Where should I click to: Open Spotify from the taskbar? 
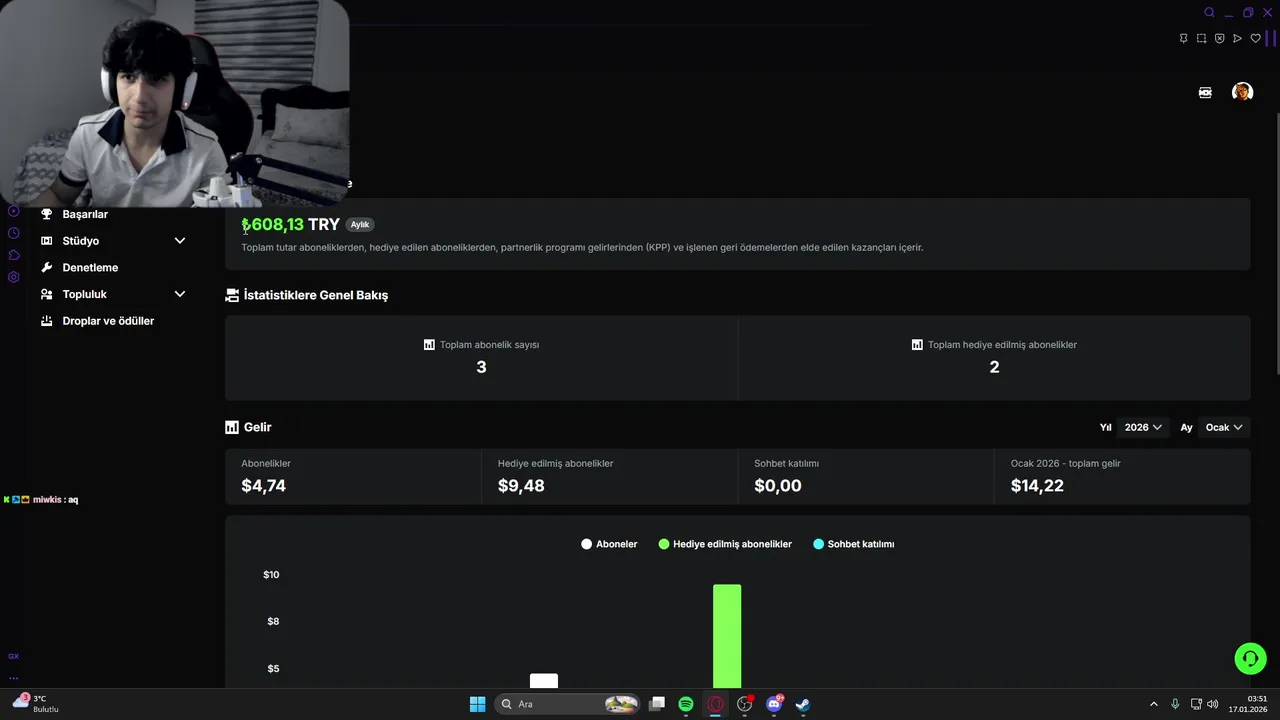point(686,704)
